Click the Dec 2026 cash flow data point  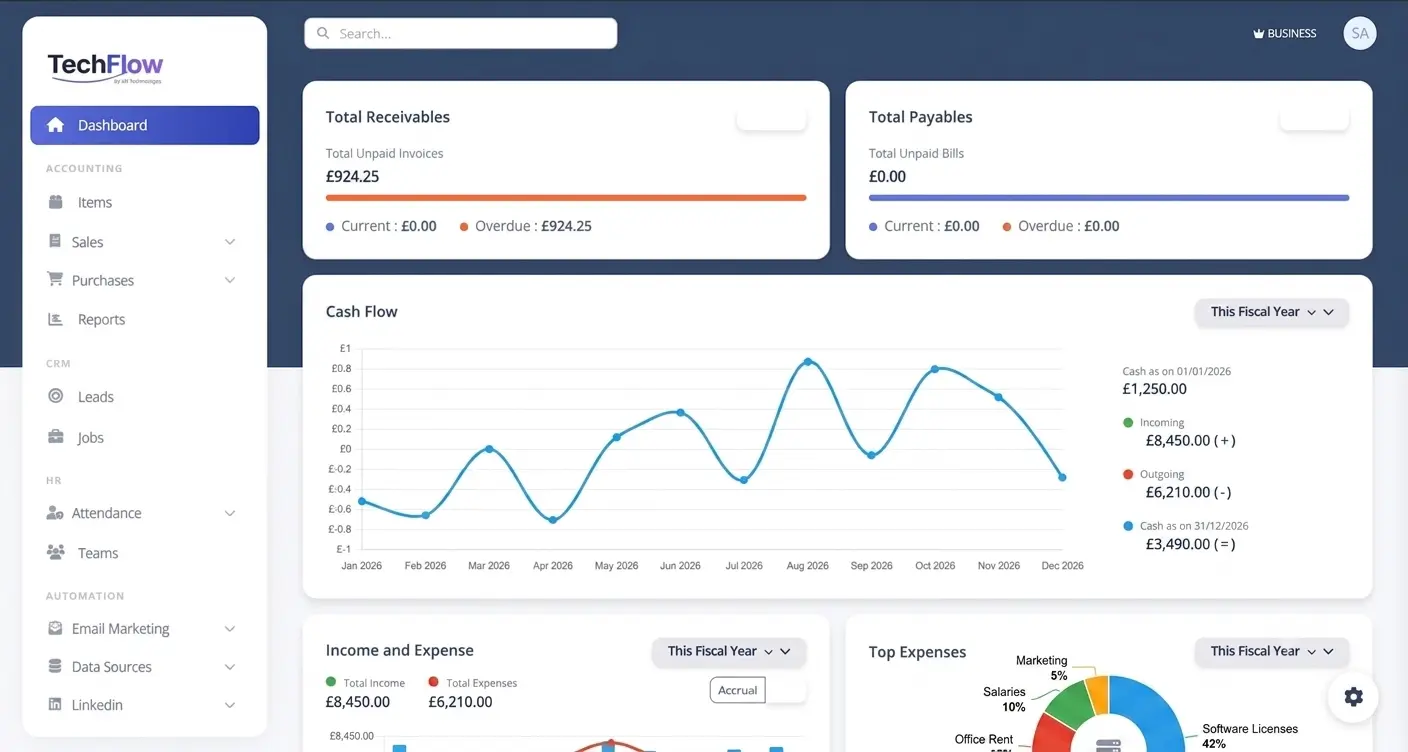coord(1062,477)
